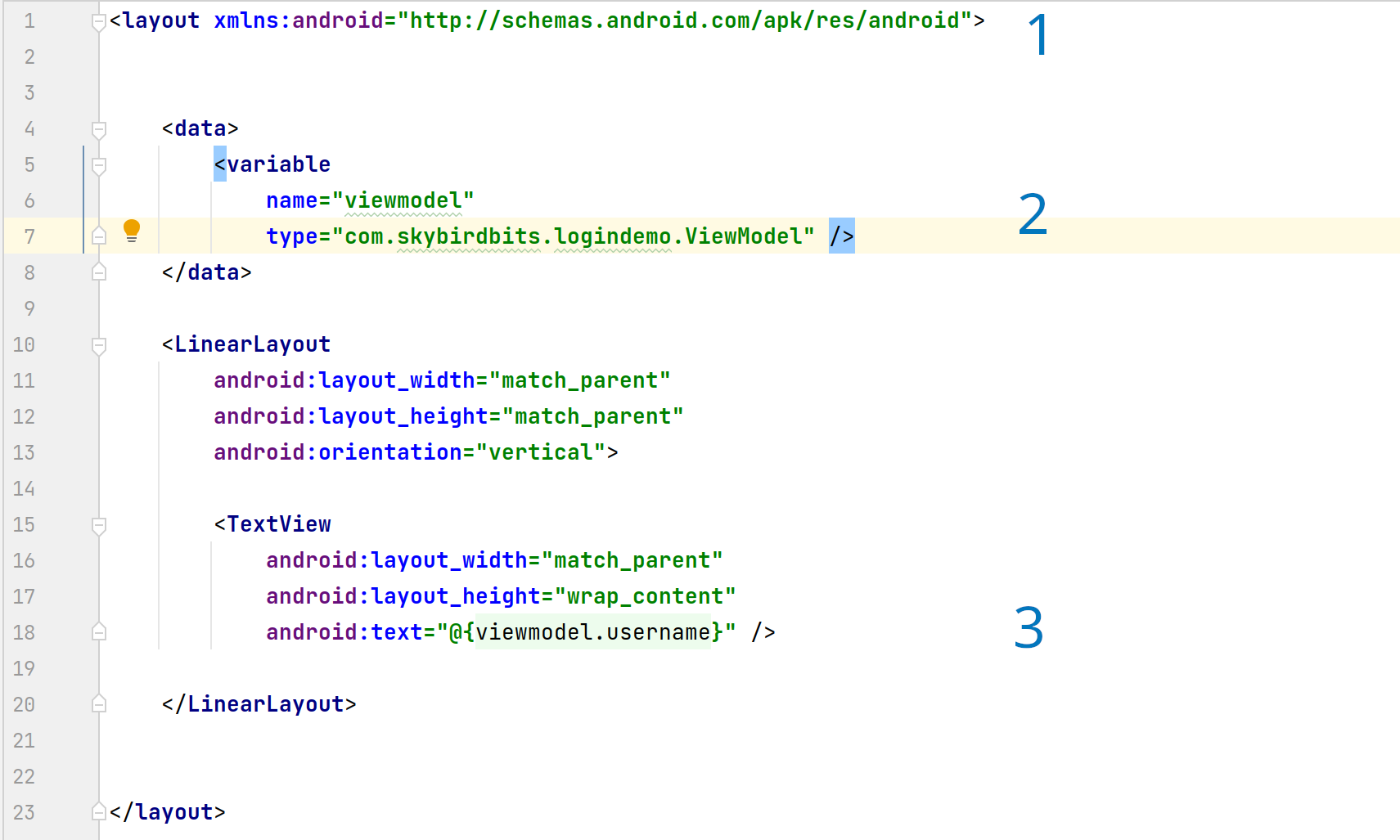1400x840 pixels.
Task: Click the fold end marker beside closing LinearLayout tag
Action: (x=98, y=703)
